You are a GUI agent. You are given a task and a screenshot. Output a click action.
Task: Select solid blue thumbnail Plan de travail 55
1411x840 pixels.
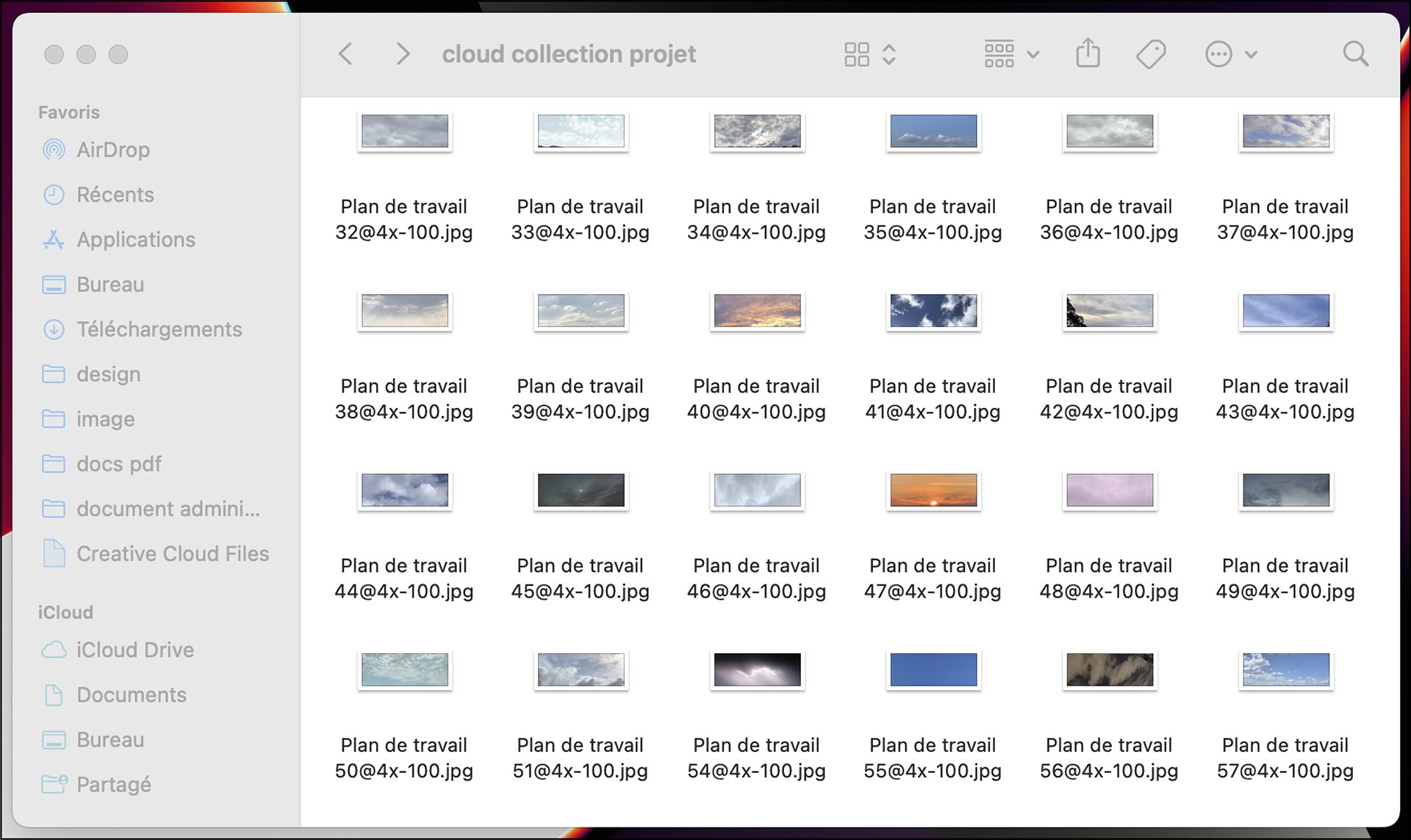(933, 669)
